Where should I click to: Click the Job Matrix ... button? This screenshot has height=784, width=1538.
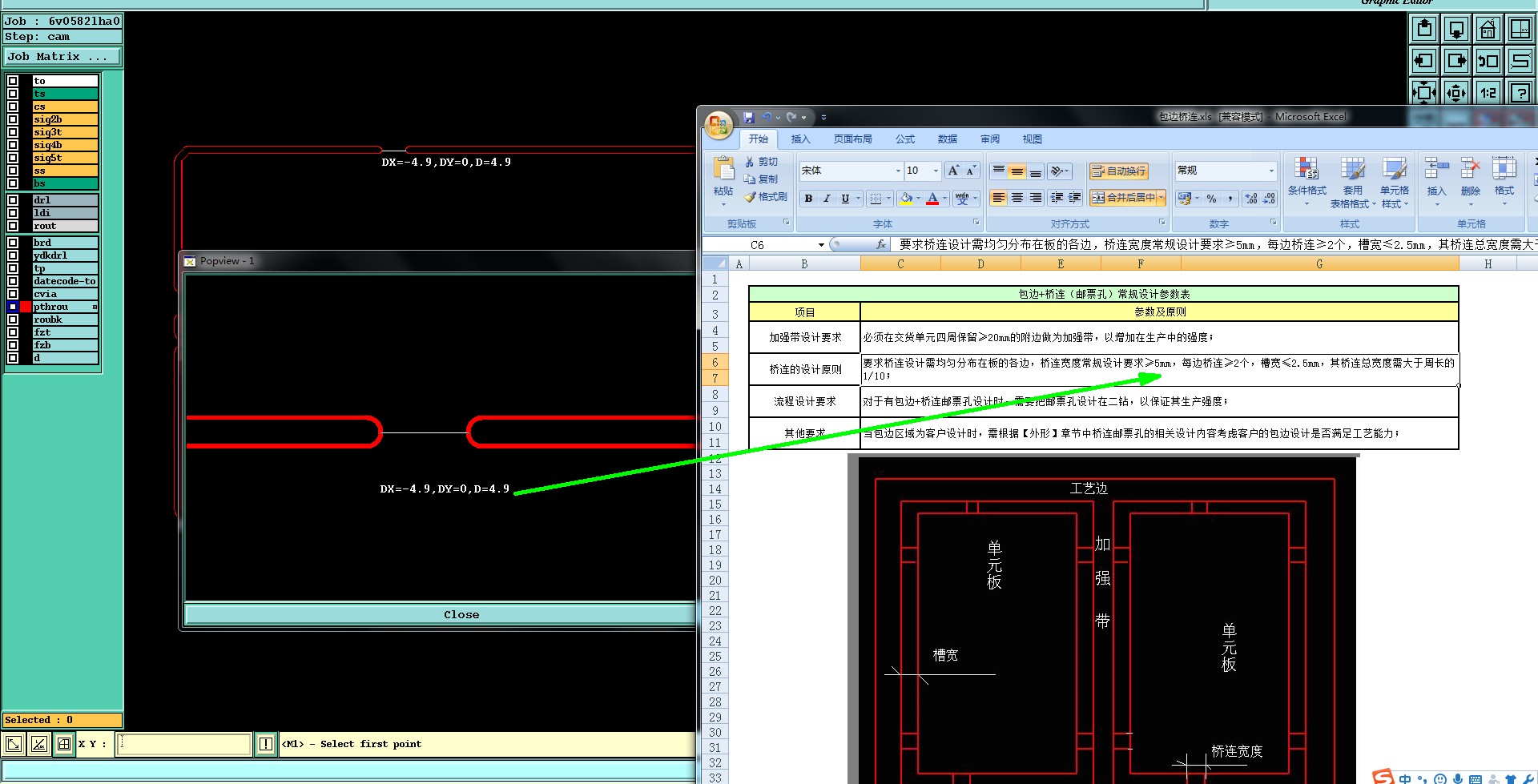coord(62,57)
